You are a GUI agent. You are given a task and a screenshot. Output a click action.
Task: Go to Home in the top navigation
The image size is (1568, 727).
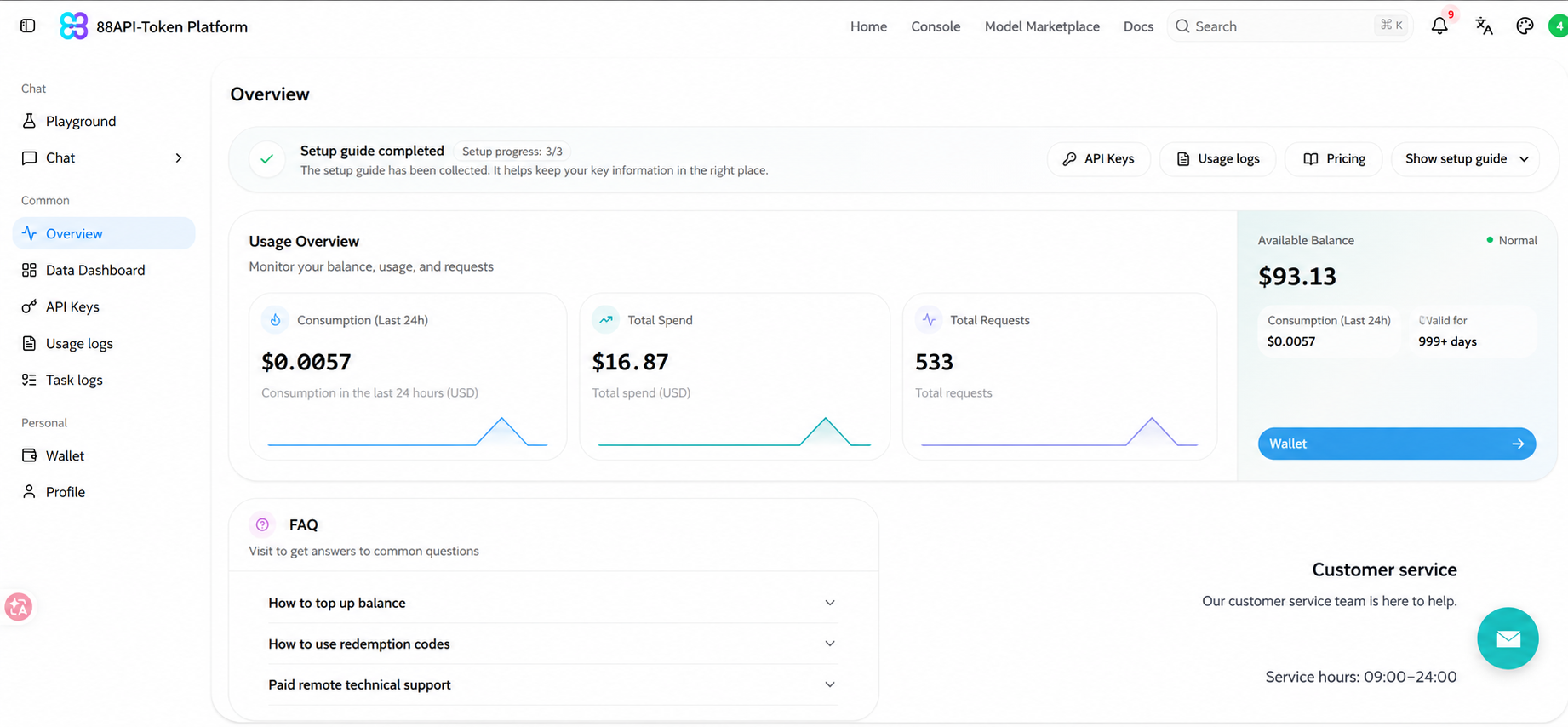click(868, 26)
